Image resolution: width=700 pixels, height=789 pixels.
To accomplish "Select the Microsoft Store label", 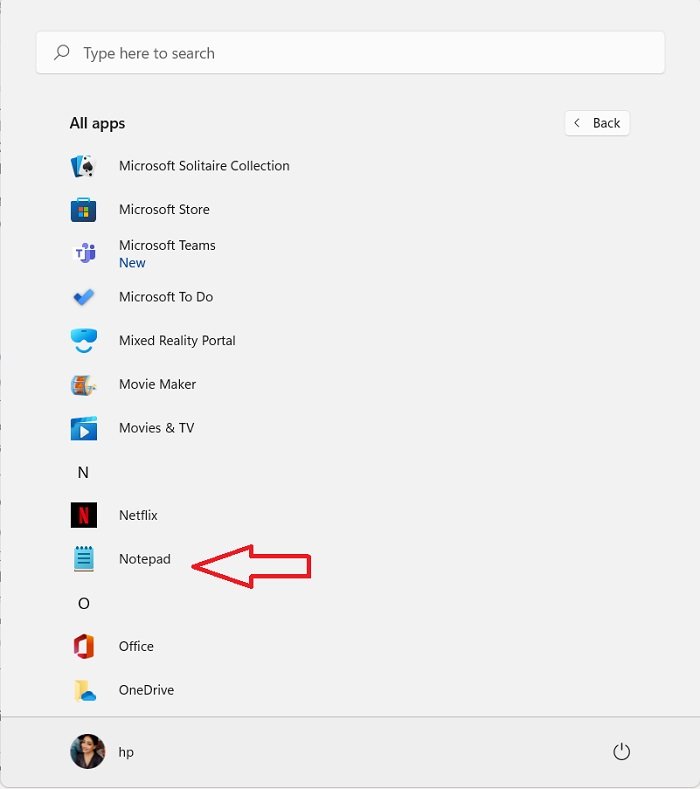I will click(164, 209).
